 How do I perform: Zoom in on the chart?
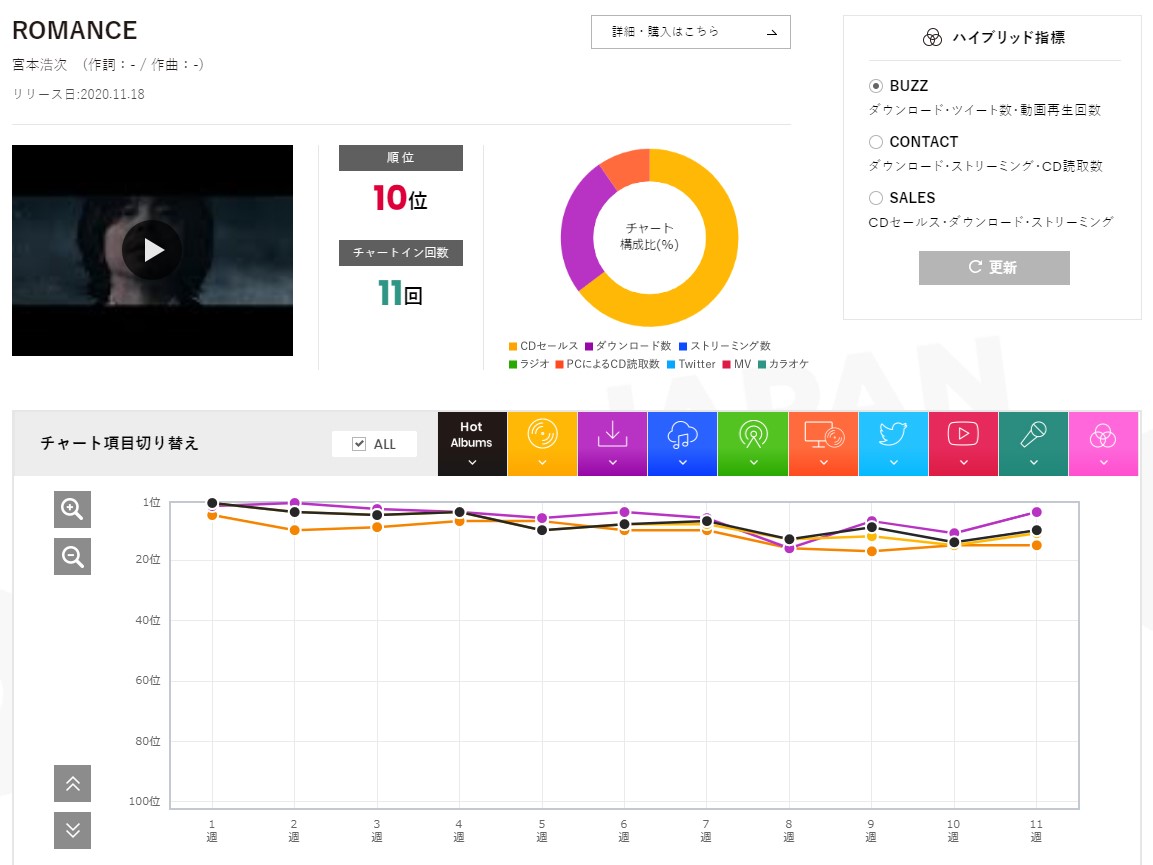pyautogui.click(x=72, y=509)
